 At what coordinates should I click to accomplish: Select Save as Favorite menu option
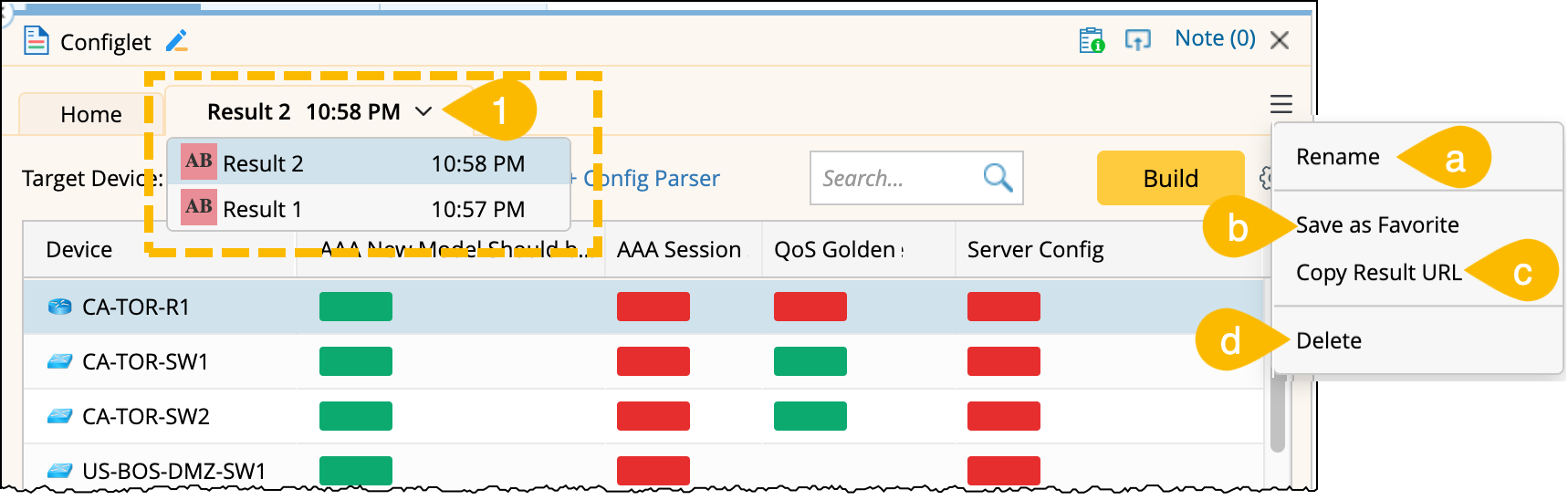[1376, 225]
